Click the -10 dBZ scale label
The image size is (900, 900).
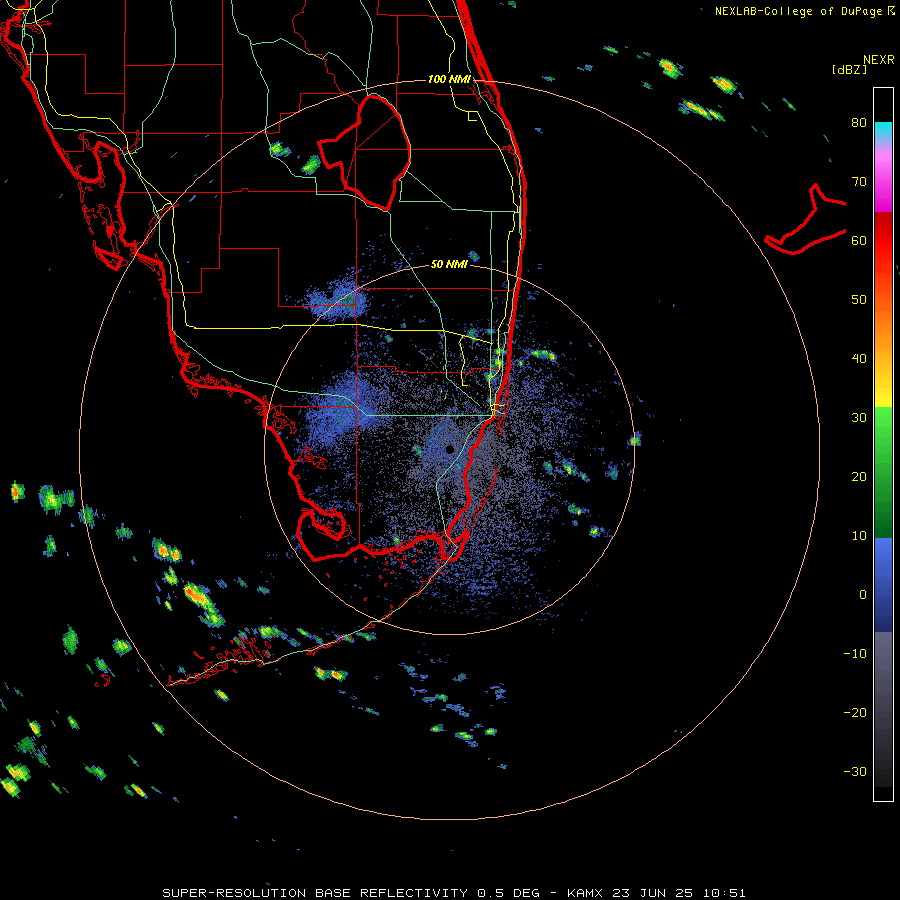tap(855, 654)
